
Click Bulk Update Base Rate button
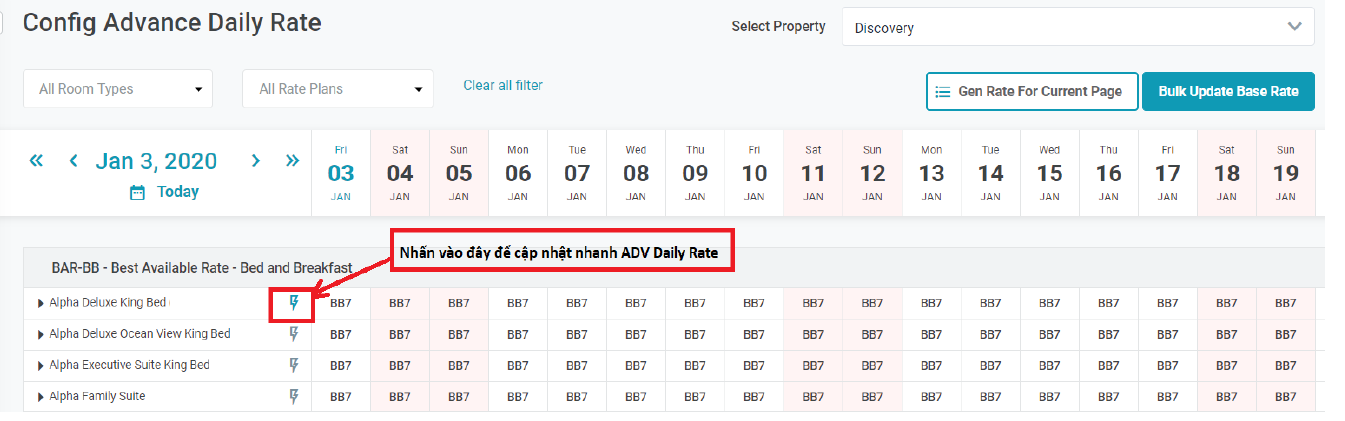1228,91
